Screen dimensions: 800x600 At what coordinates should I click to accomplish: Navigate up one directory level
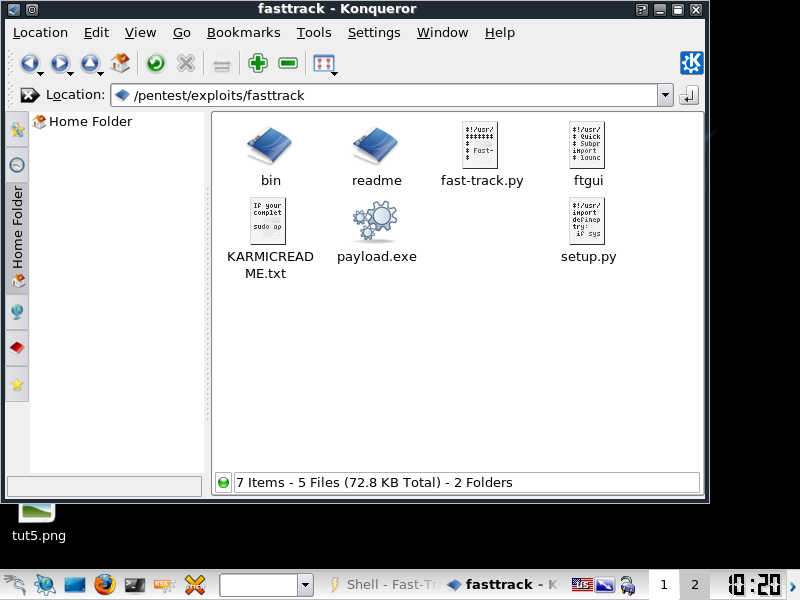[x=90, y=63]
